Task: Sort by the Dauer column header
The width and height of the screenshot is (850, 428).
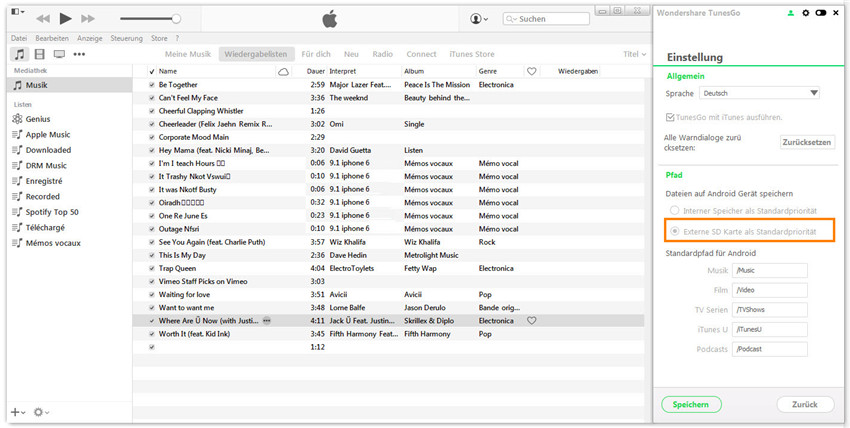Action: click(315, 72)
